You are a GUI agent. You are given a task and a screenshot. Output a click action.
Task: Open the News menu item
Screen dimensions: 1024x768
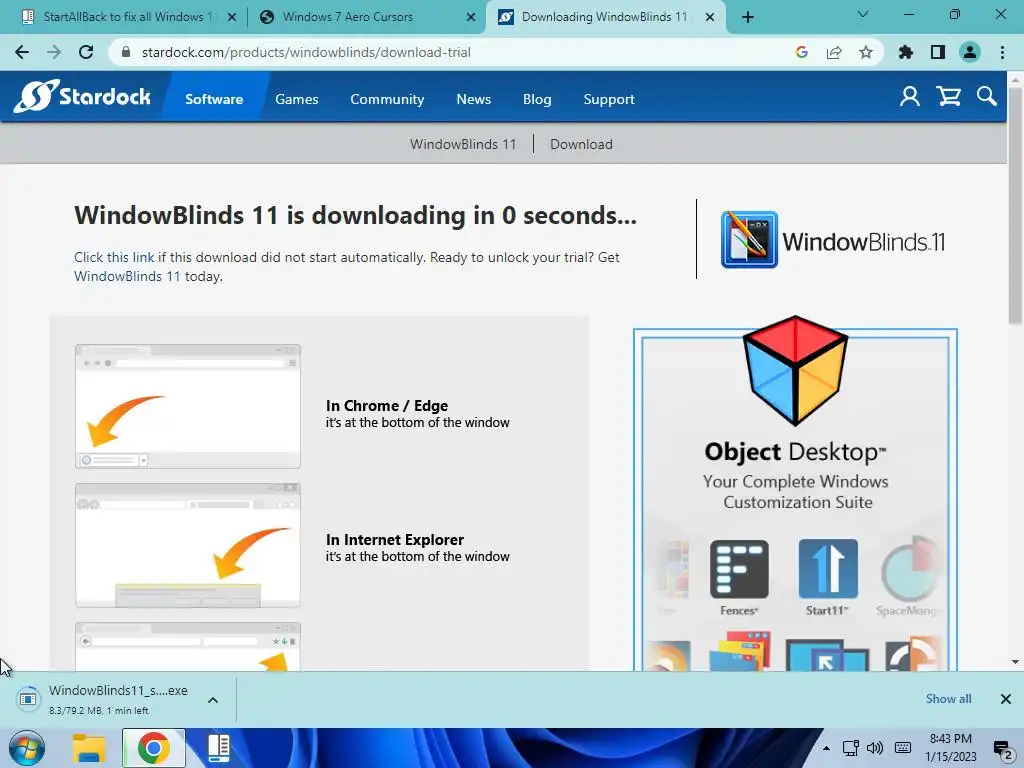[473, 99]
